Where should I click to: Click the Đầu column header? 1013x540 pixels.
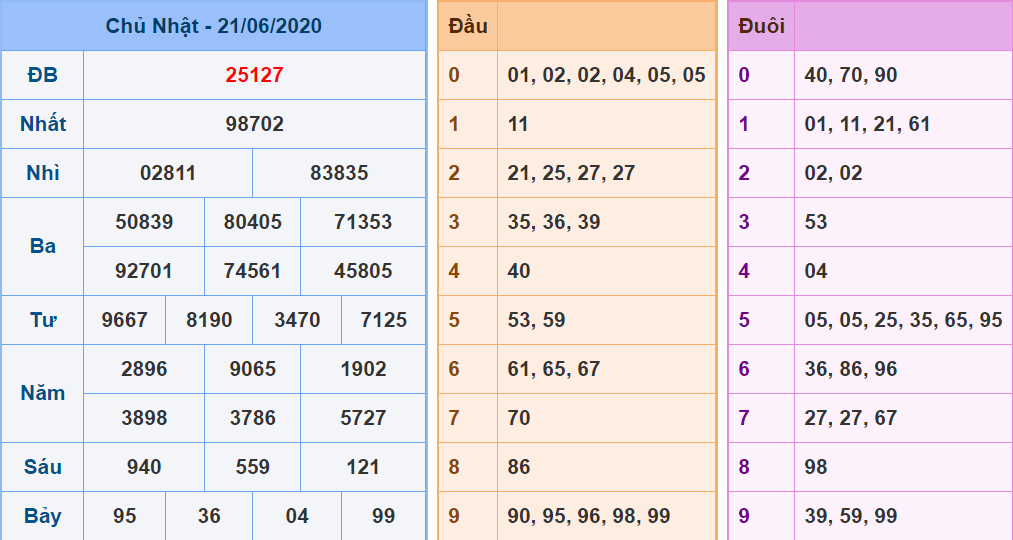click(468, 26)
